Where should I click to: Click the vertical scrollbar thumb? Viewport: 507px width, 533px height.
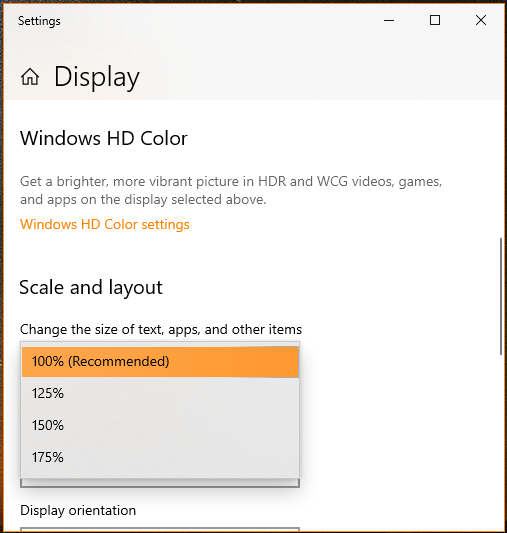click(x=501, y=296)
